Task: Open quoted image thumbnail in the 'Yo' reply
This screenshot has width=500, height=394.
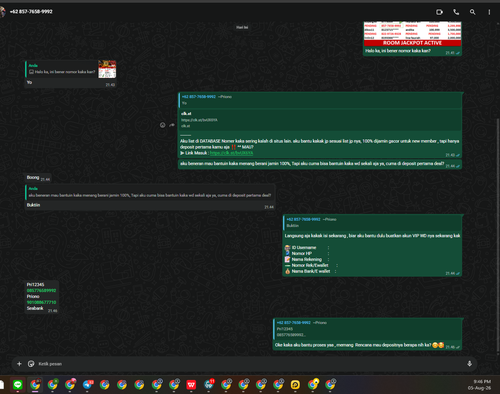Action: coord(107,69)
